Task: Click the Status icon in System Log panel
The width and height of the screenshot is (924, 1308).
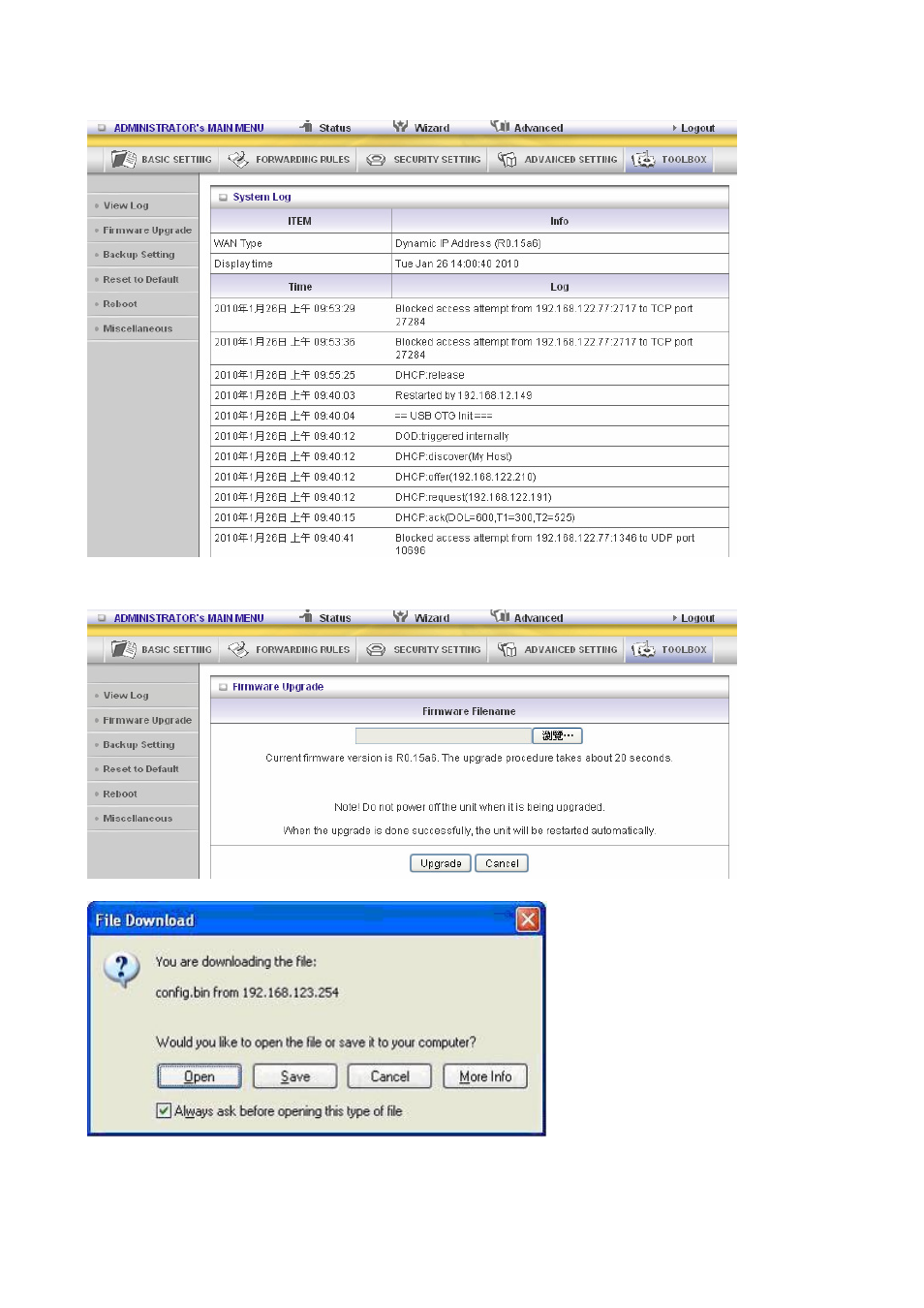Action: (307, 127)
